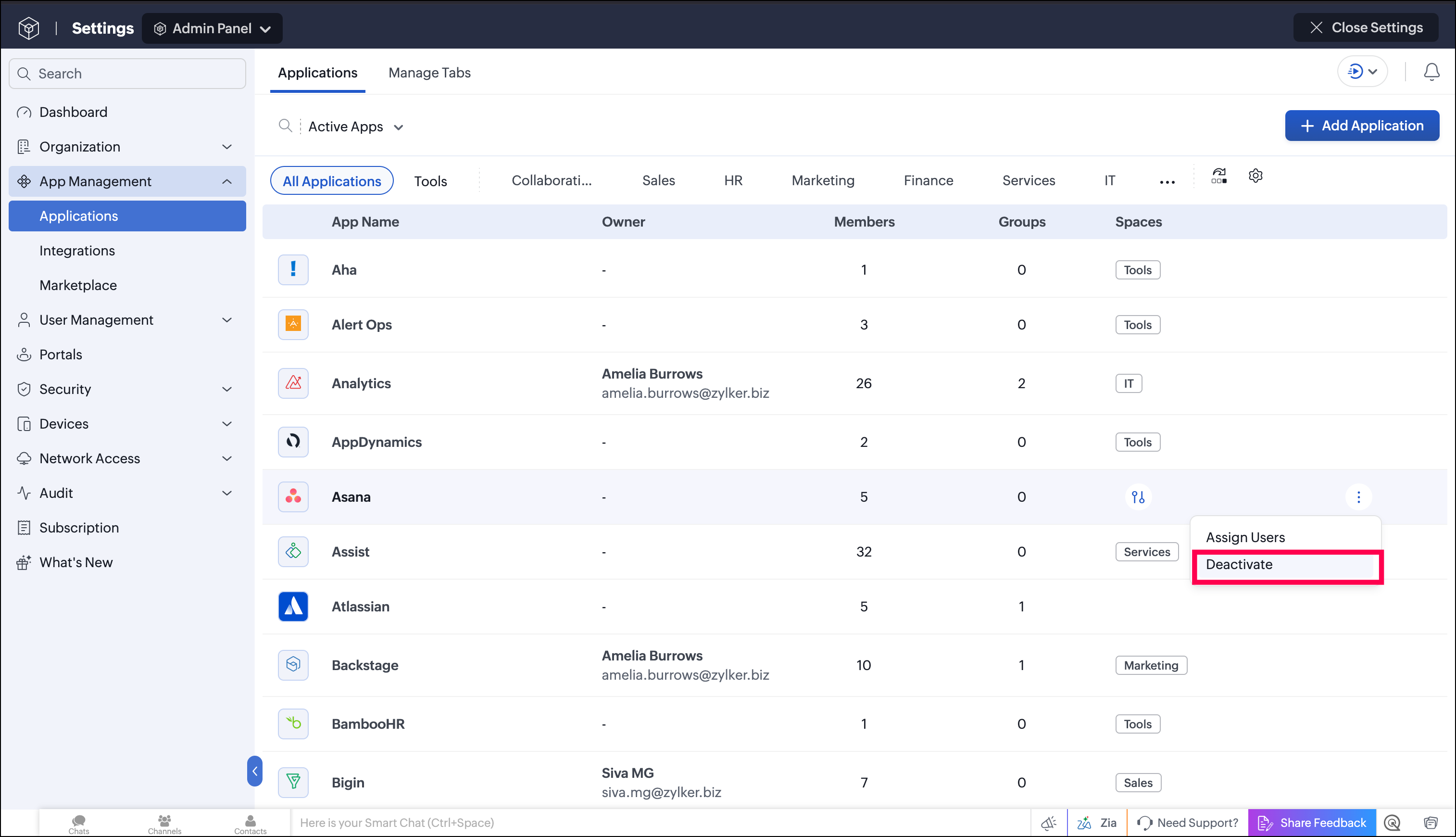Click the sidebar Search input field
The height and width of the screenshot is (837, 1456).
tap(127, 74)
